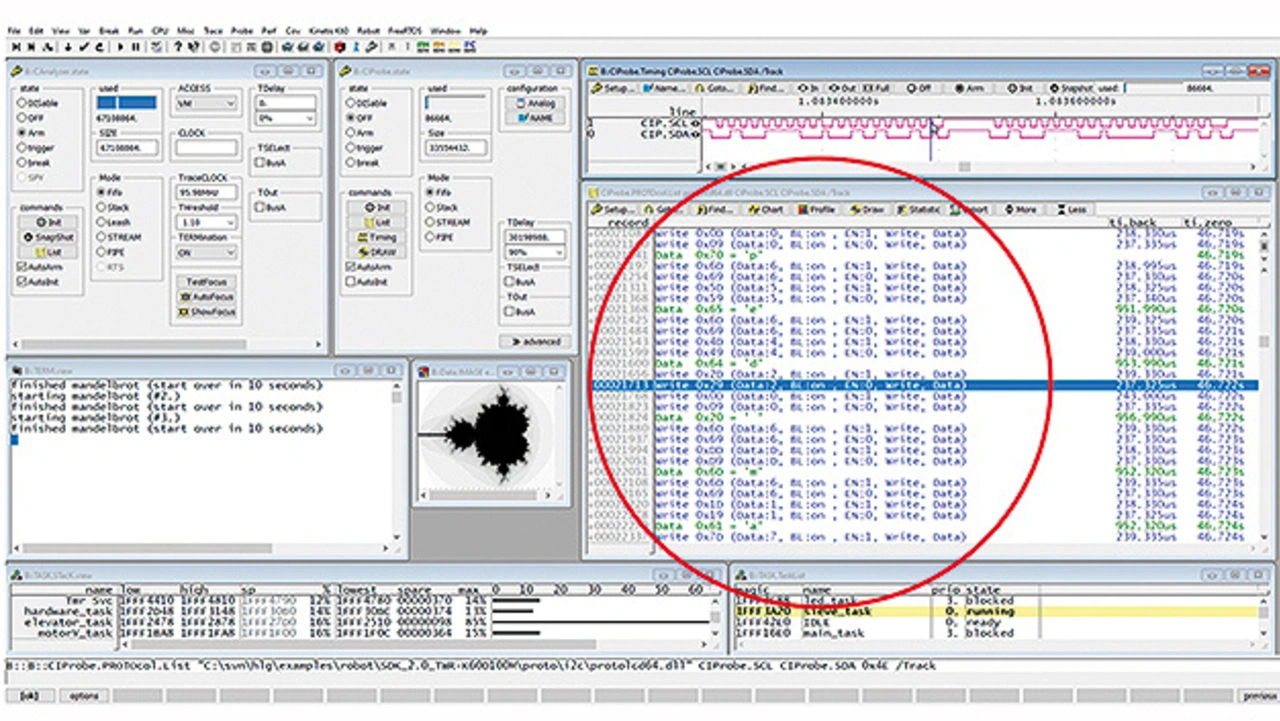
Task: Click the TestFocus button
Action: [x=206, y=283]
